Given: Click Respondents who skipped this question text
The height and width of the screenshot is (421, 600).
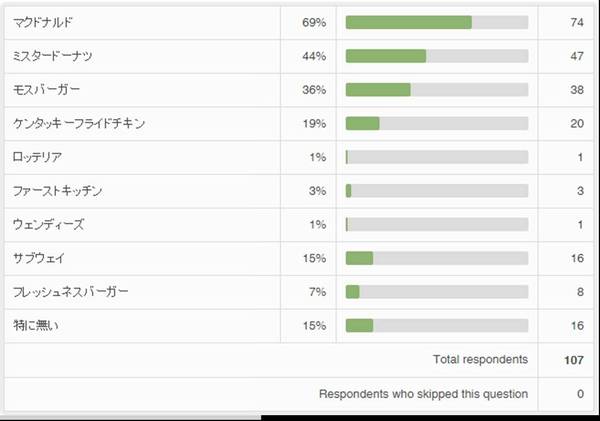Looking at the screenshot, I should pyautogui.click(x=423, y=394).
